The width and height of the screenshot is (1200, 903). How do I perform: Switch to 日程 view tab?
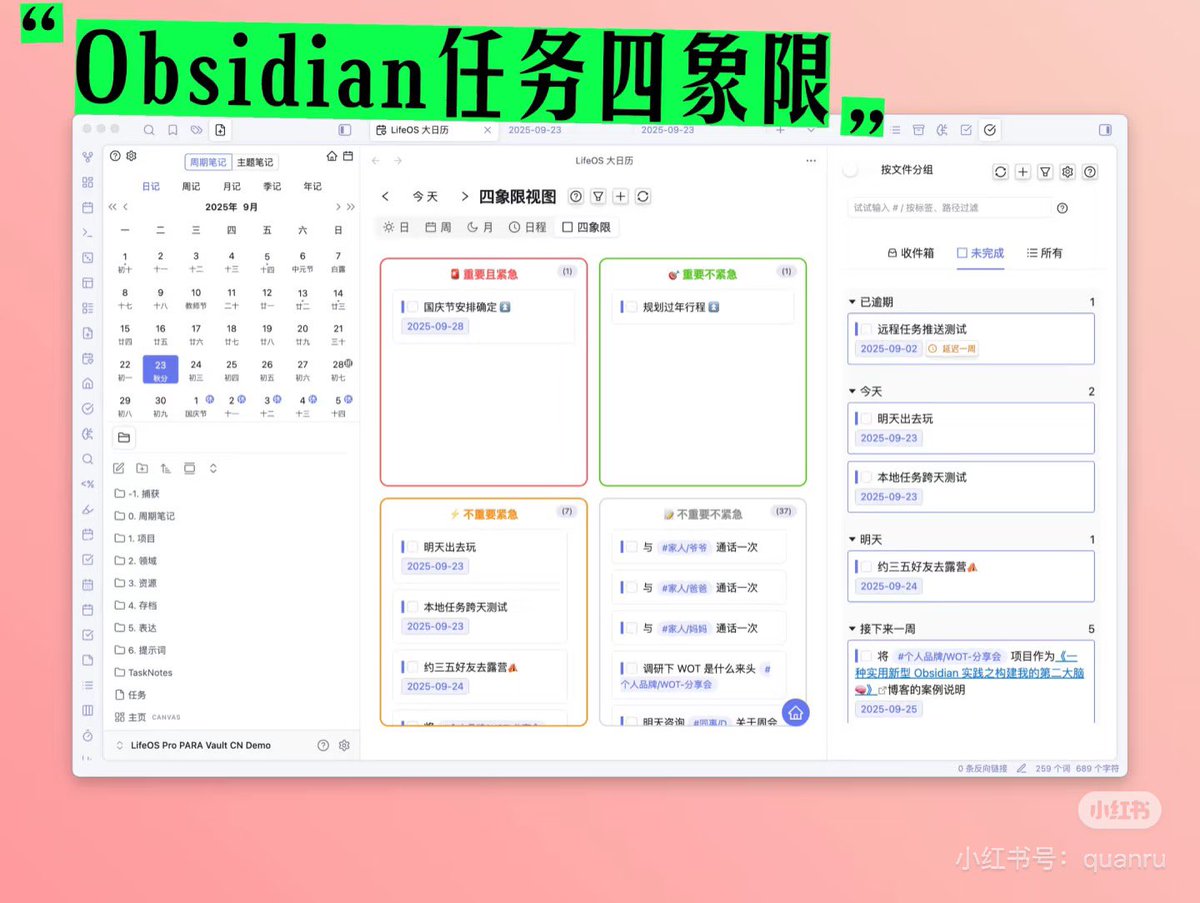528,227
